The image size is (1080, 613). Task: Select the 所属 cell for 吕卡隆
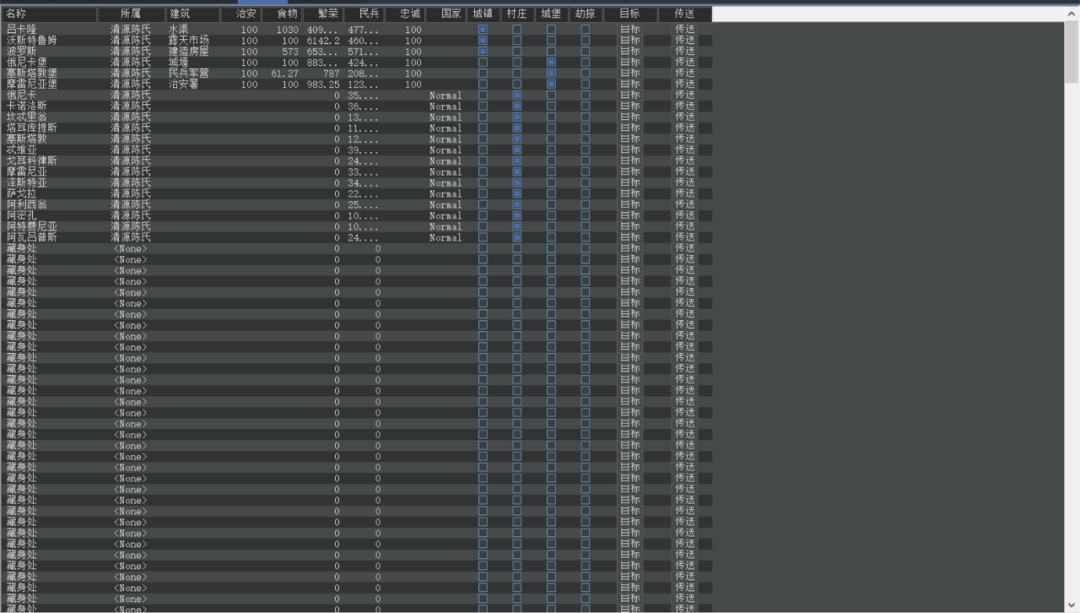pyautogui.click(x=130, y=30)
